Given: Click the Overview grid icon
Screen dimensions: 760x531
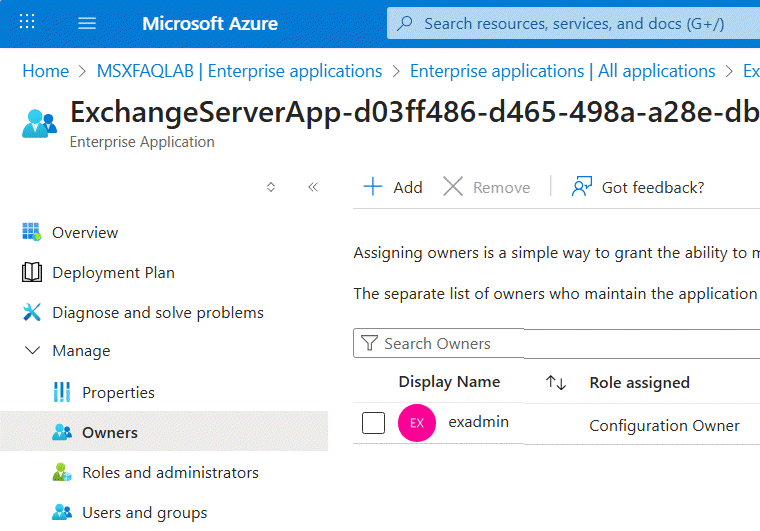Looking at the screenshot, I should tap(32, 232).
